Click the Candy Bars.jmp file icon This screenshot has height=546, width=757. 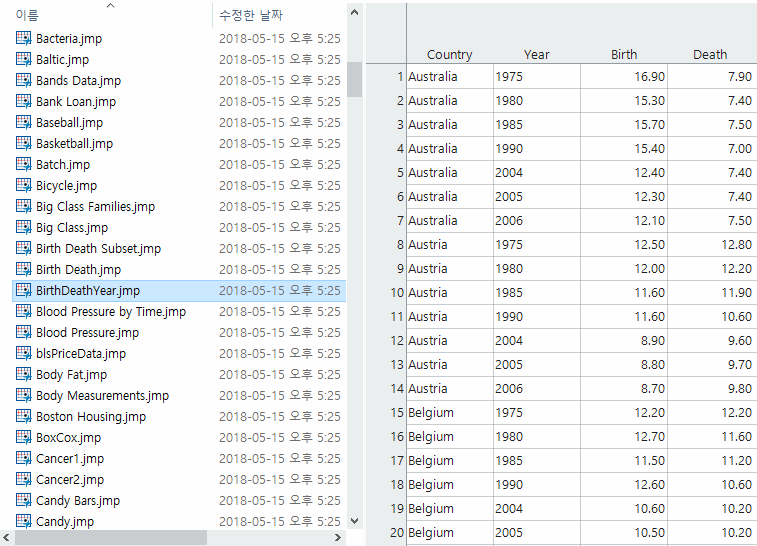coord(24,500)
